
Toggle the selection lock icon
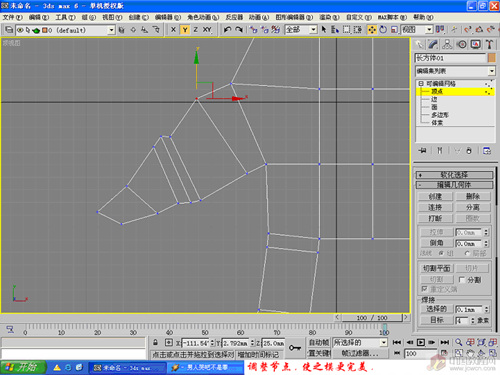155,342
